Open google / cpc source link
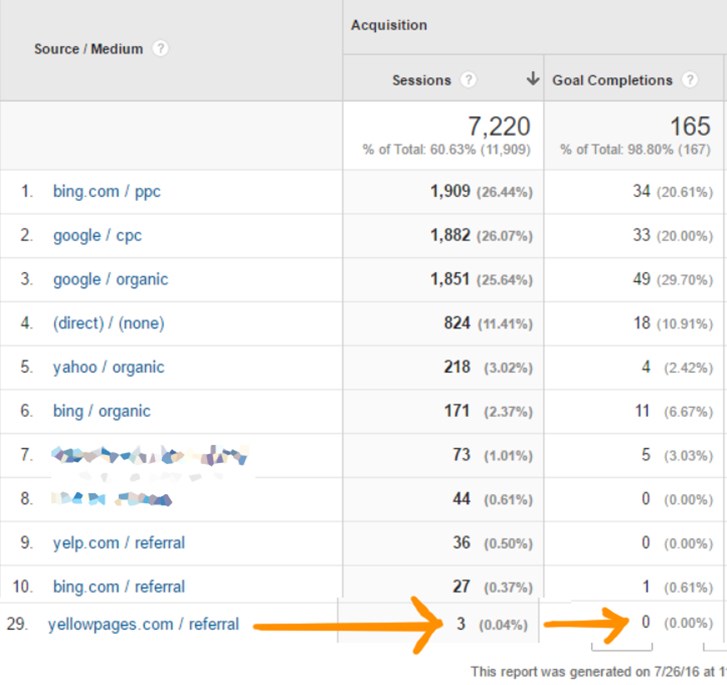 pyautogui.click(x=97, y=236)
